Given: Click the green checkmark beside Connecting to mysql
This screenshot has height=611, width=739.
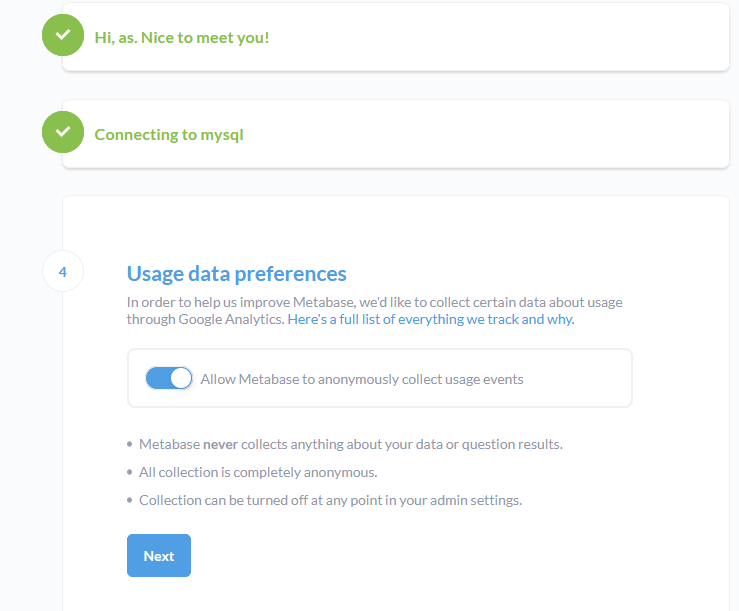Looking at the screenshot, I should click(x=63, y=132).
